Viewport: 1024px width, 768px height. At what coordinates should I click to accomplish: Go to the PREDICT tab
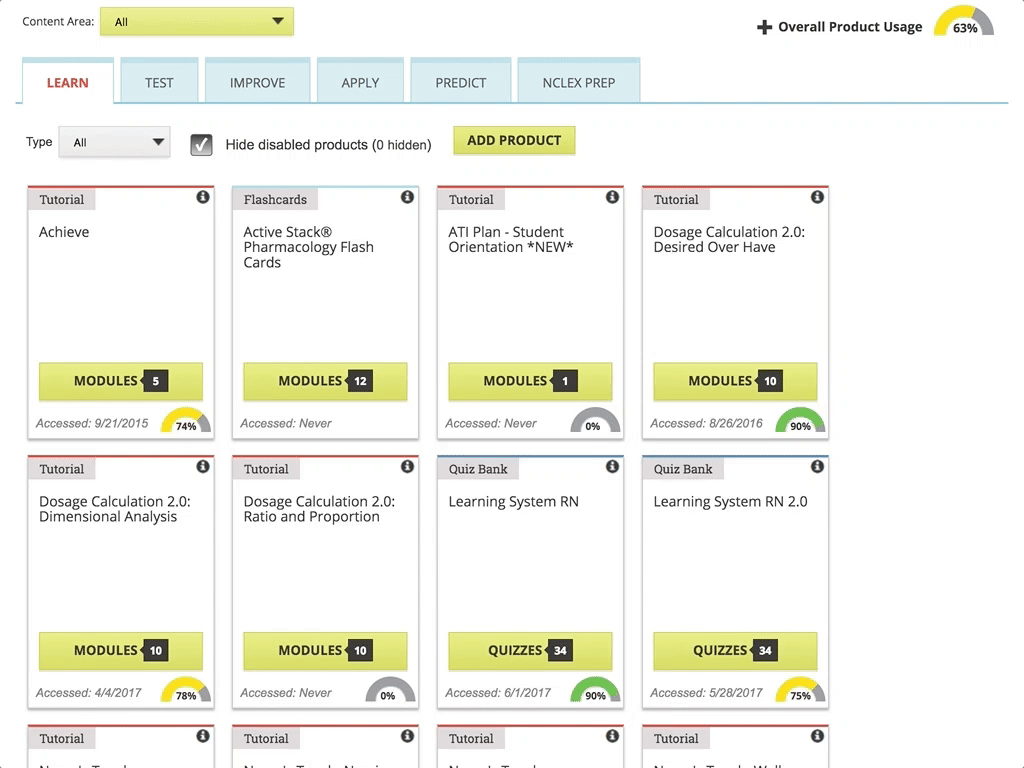[x=461, y=83]
